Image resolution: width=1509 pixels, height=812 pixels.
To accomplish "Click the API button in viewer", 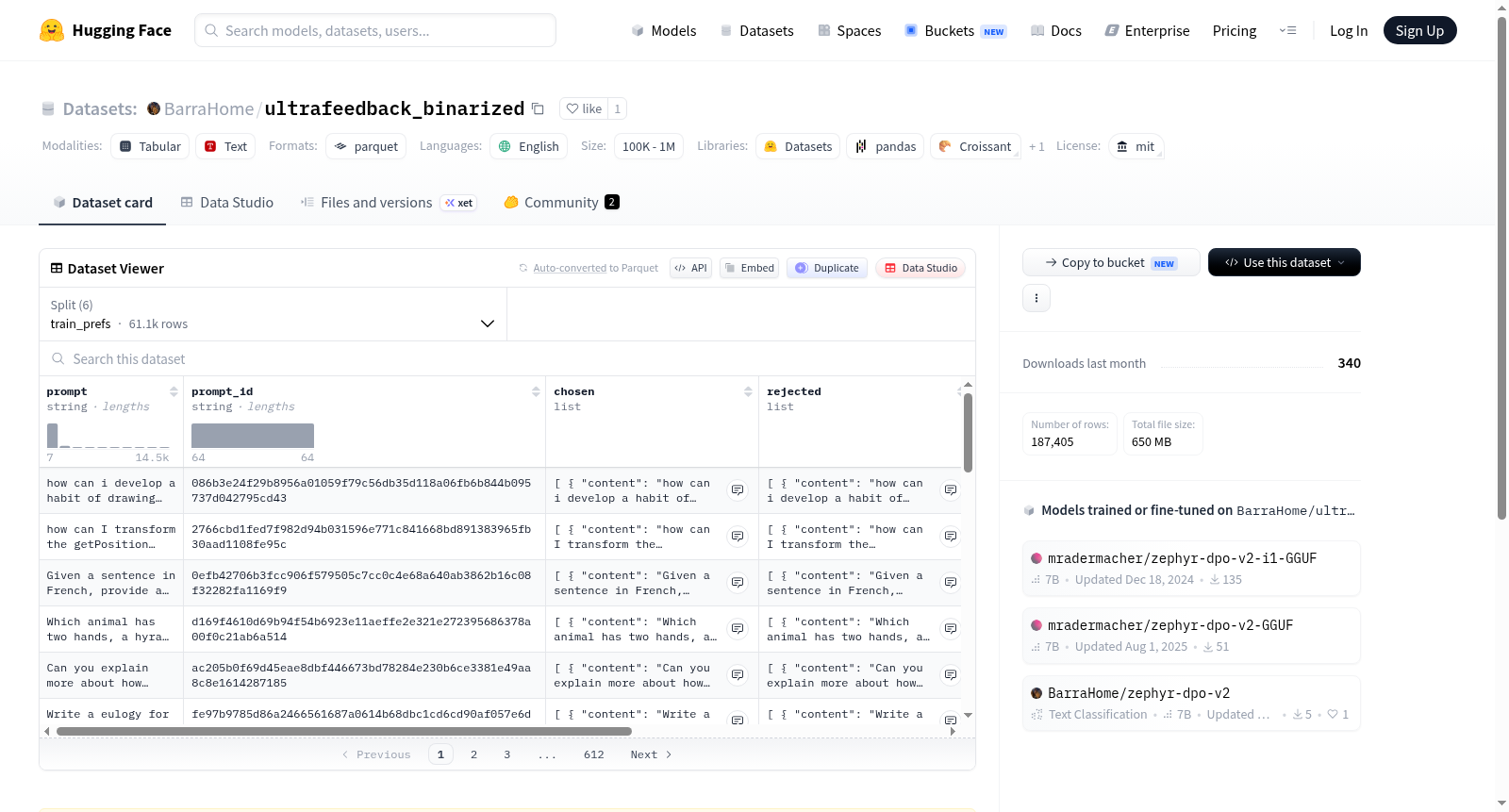I will click(x=690, y=268).
